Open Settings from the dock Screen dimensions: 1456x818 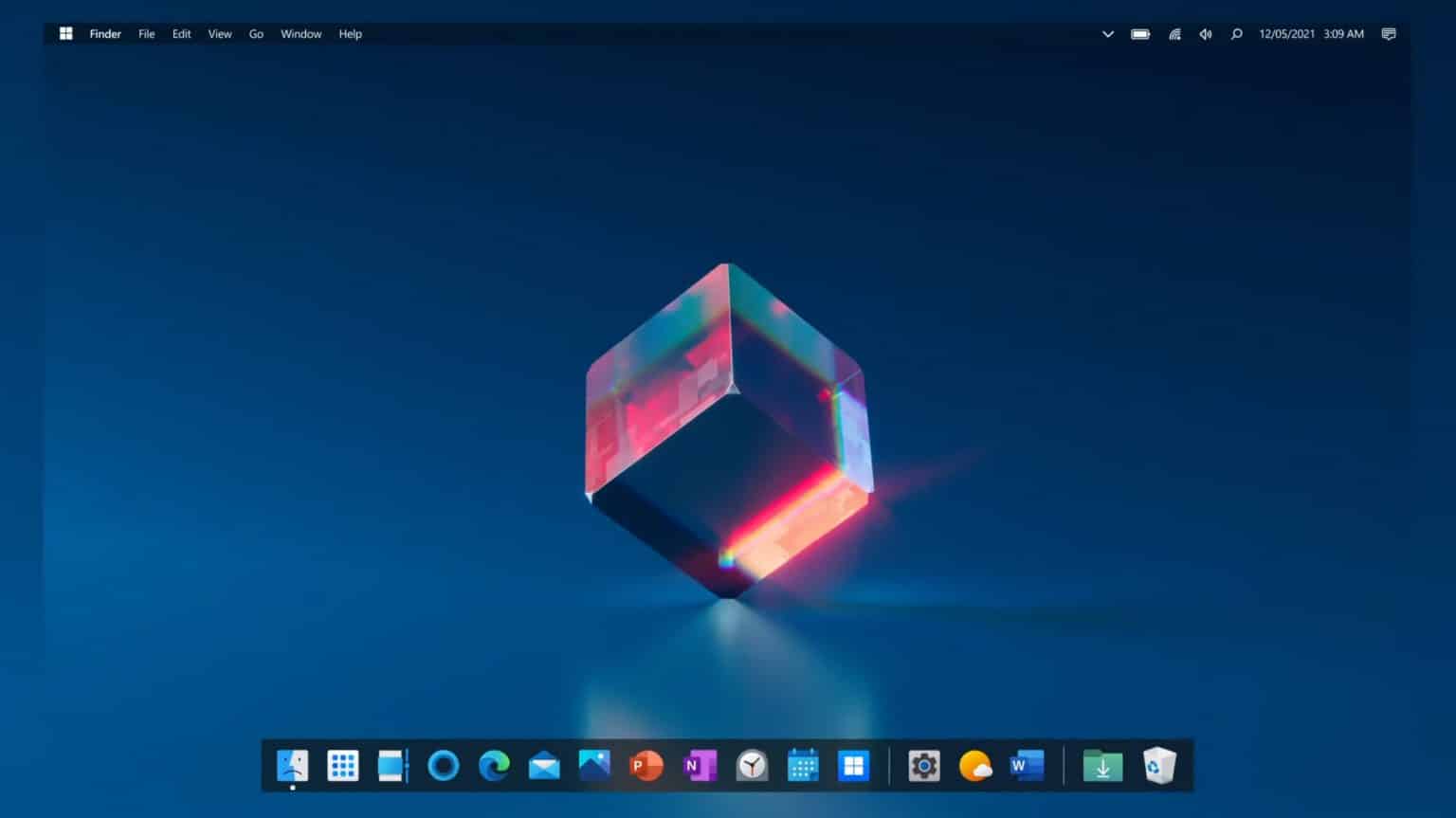tap(923, 765)
